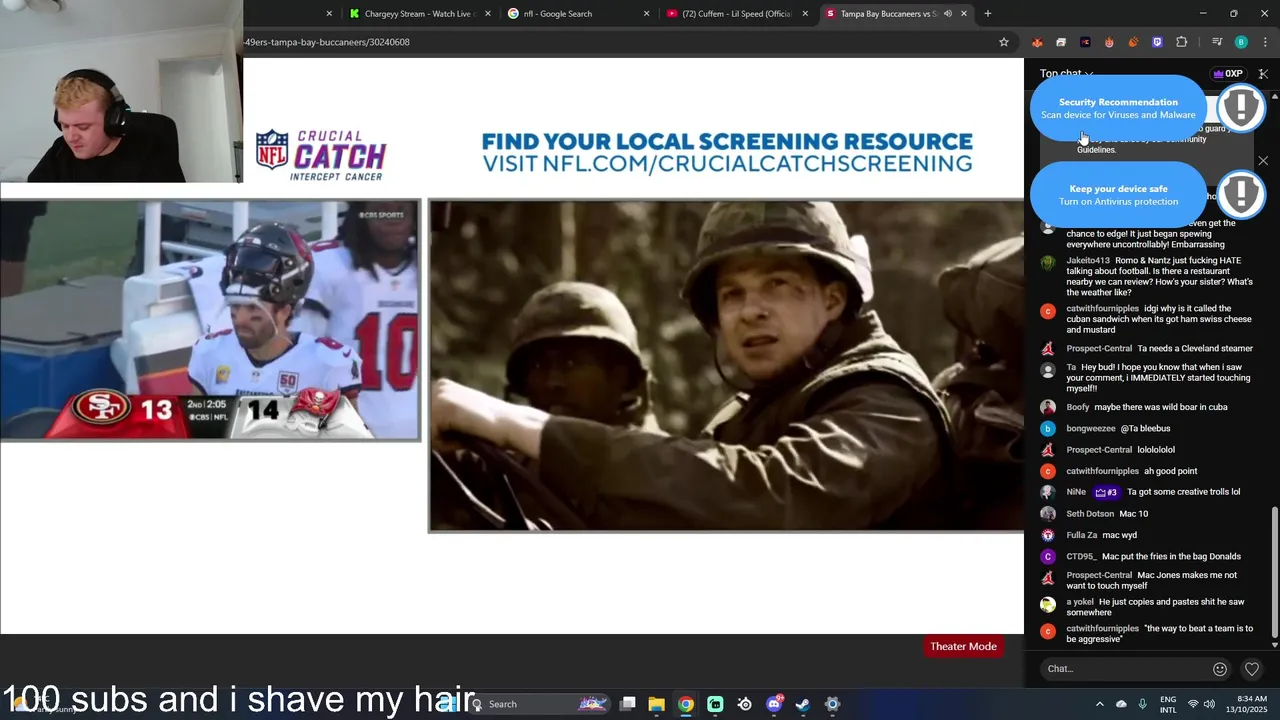Image resolution: width=1280 pixels, height=720 pixels.
Task: Open Google Chrome from the taskbar
Action: point(686,704)
